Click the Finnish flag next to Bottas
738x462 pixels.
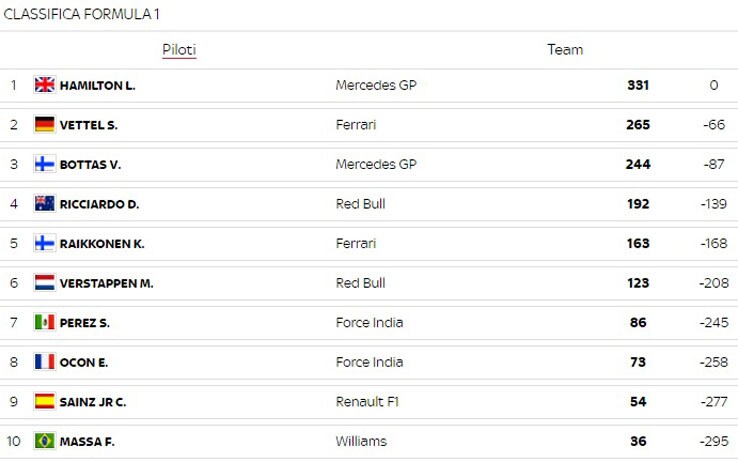45,164
